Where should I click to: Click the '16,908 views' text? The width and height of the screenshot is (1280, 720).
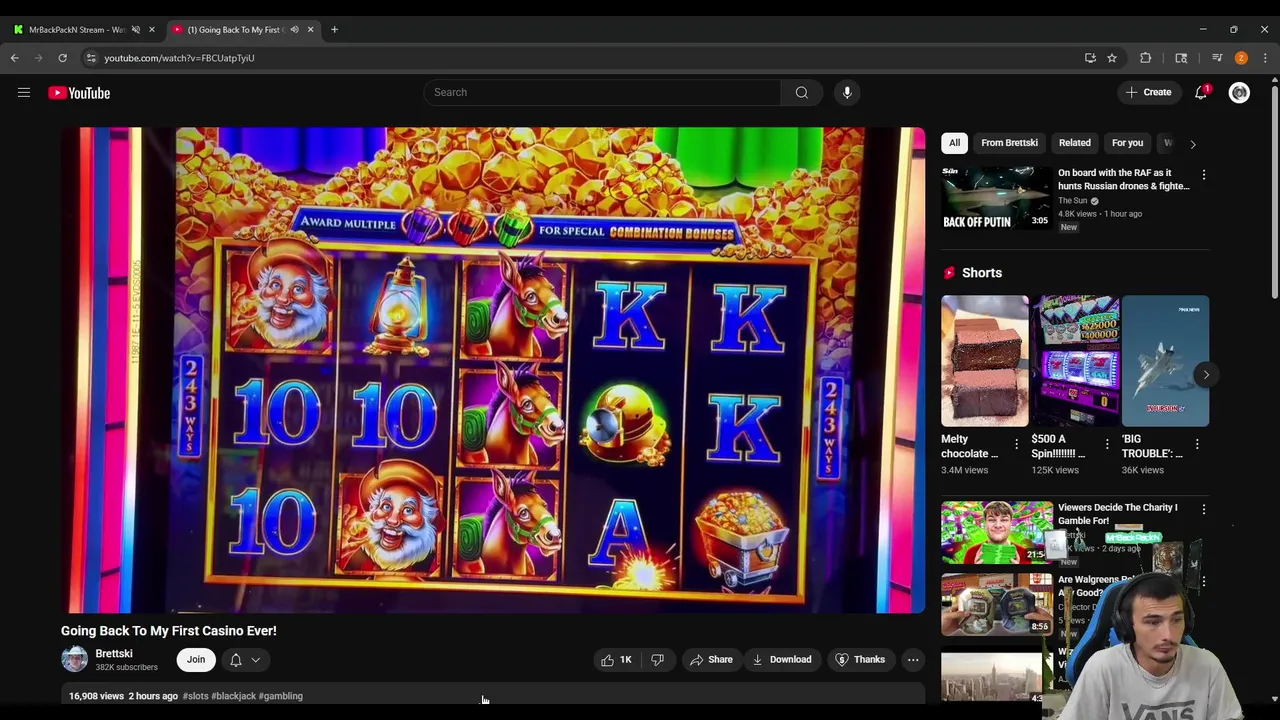coord(97,696)
